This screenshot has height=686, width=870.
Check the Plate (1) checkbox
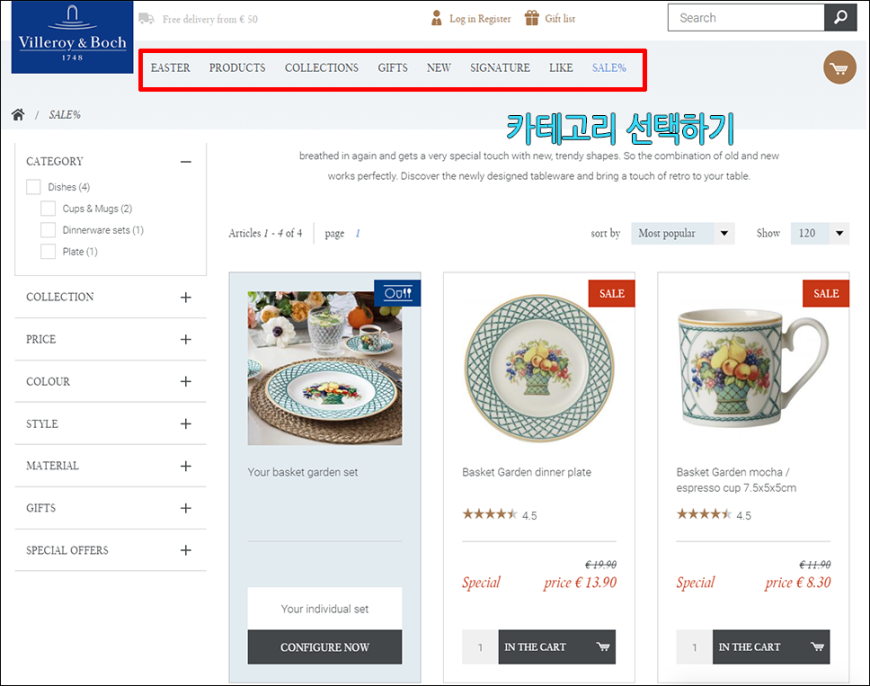click(x=48, y=251)
